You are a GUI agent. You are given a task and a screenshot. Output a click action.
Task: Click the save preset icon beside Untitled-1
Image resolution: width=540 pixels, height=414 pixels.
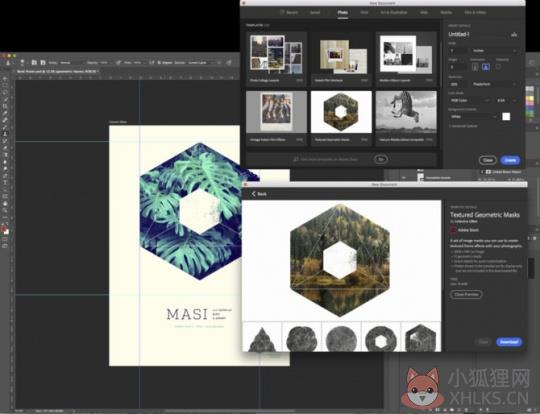(x=514, y=35)
